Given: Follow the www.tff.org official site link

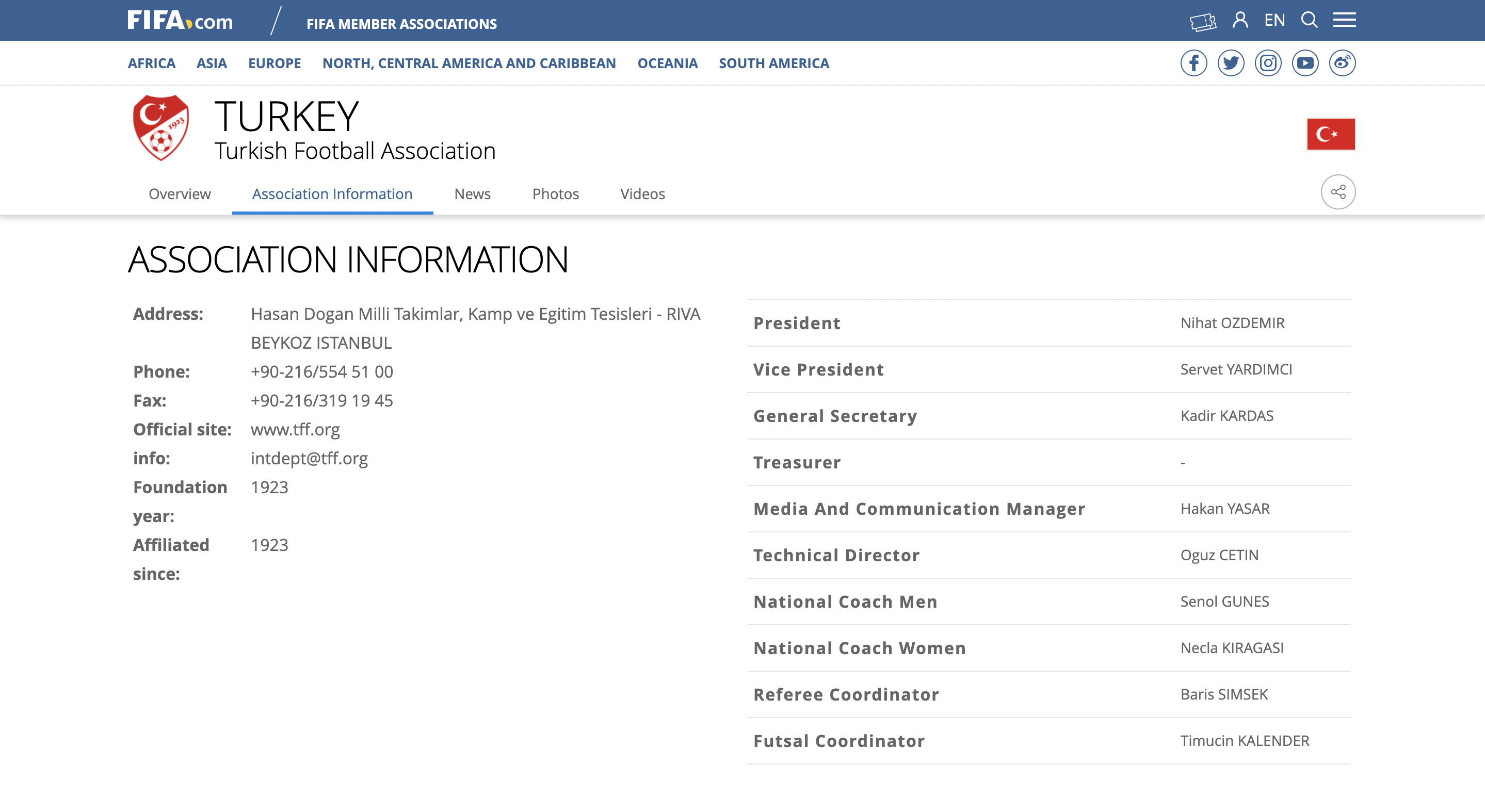Looking at the screenshot, I should pyautogui.click(x=295, y=429).
